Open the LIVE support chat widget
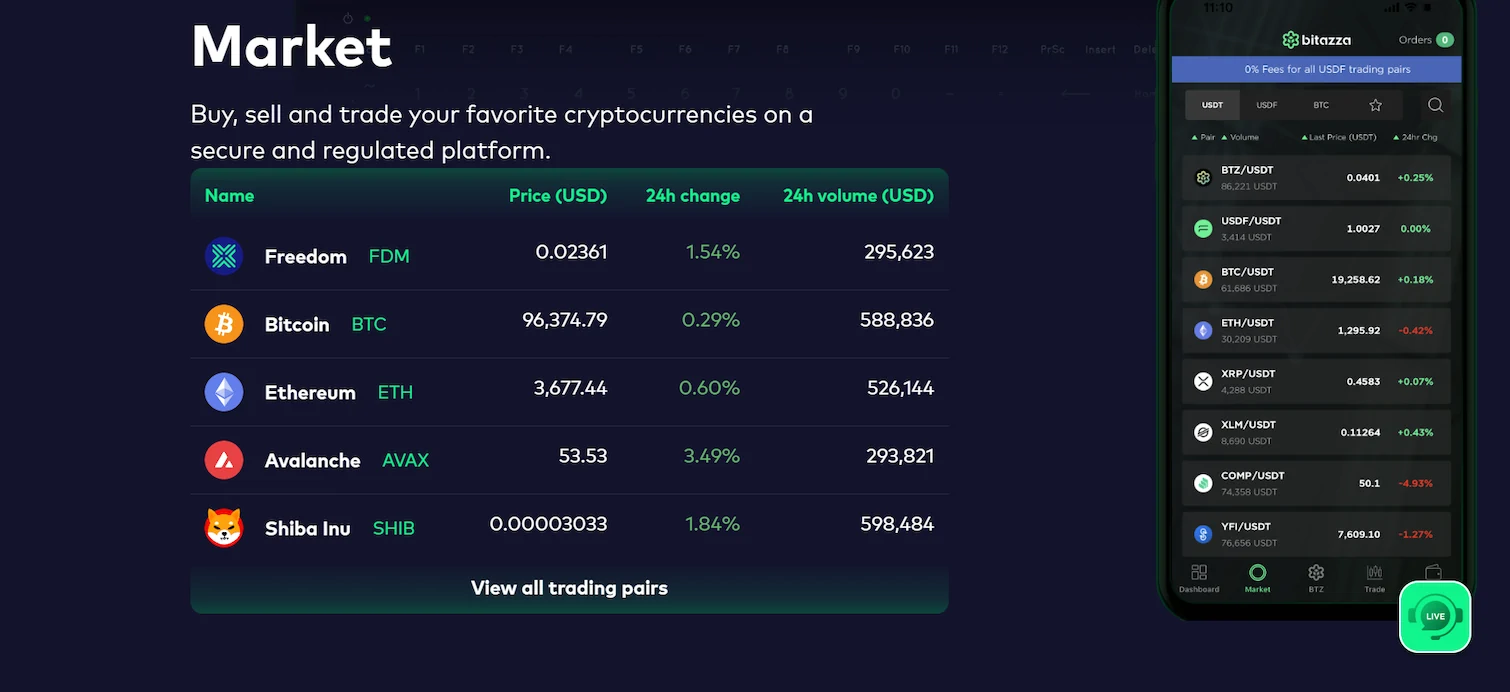This screenshot has width=1510, height=692. point(1435,616)
